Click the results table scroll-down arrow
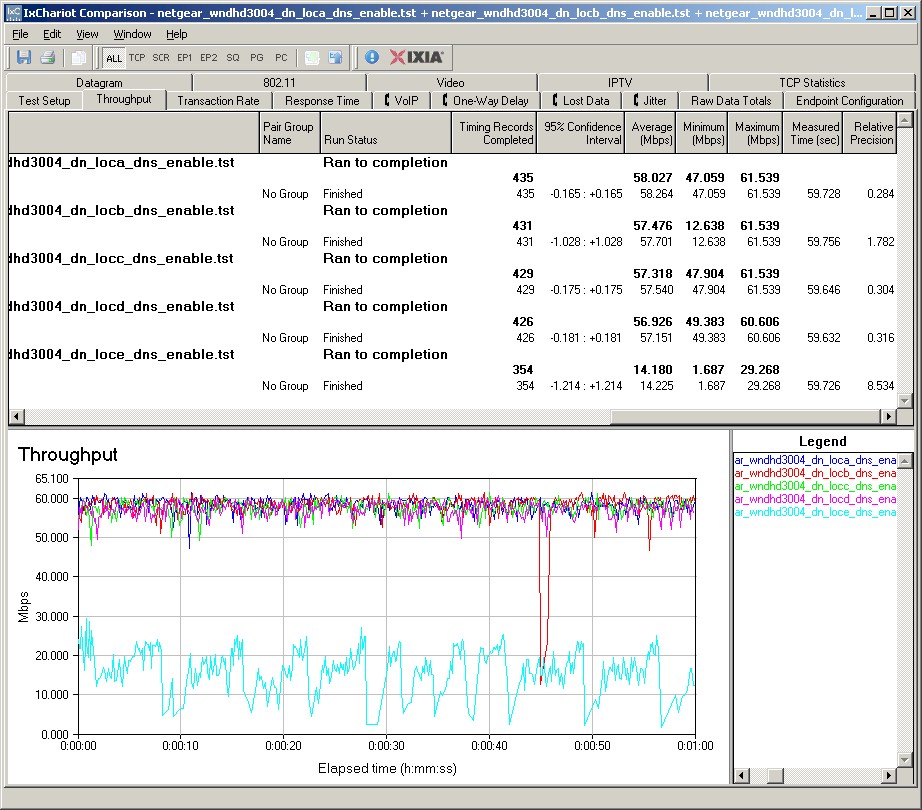Screen dimensions: 922x810 [905, 401]
